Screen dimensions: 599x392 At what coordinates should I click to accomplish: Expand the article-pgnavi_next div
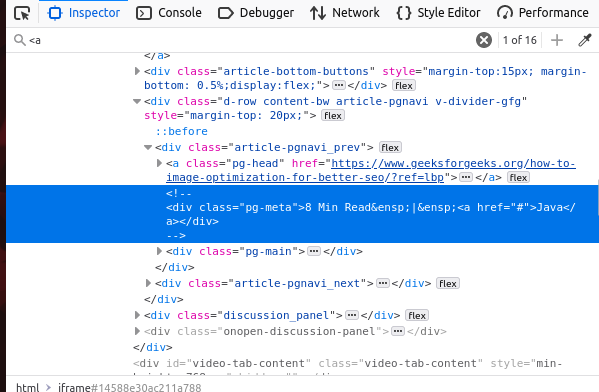(148, 283)
